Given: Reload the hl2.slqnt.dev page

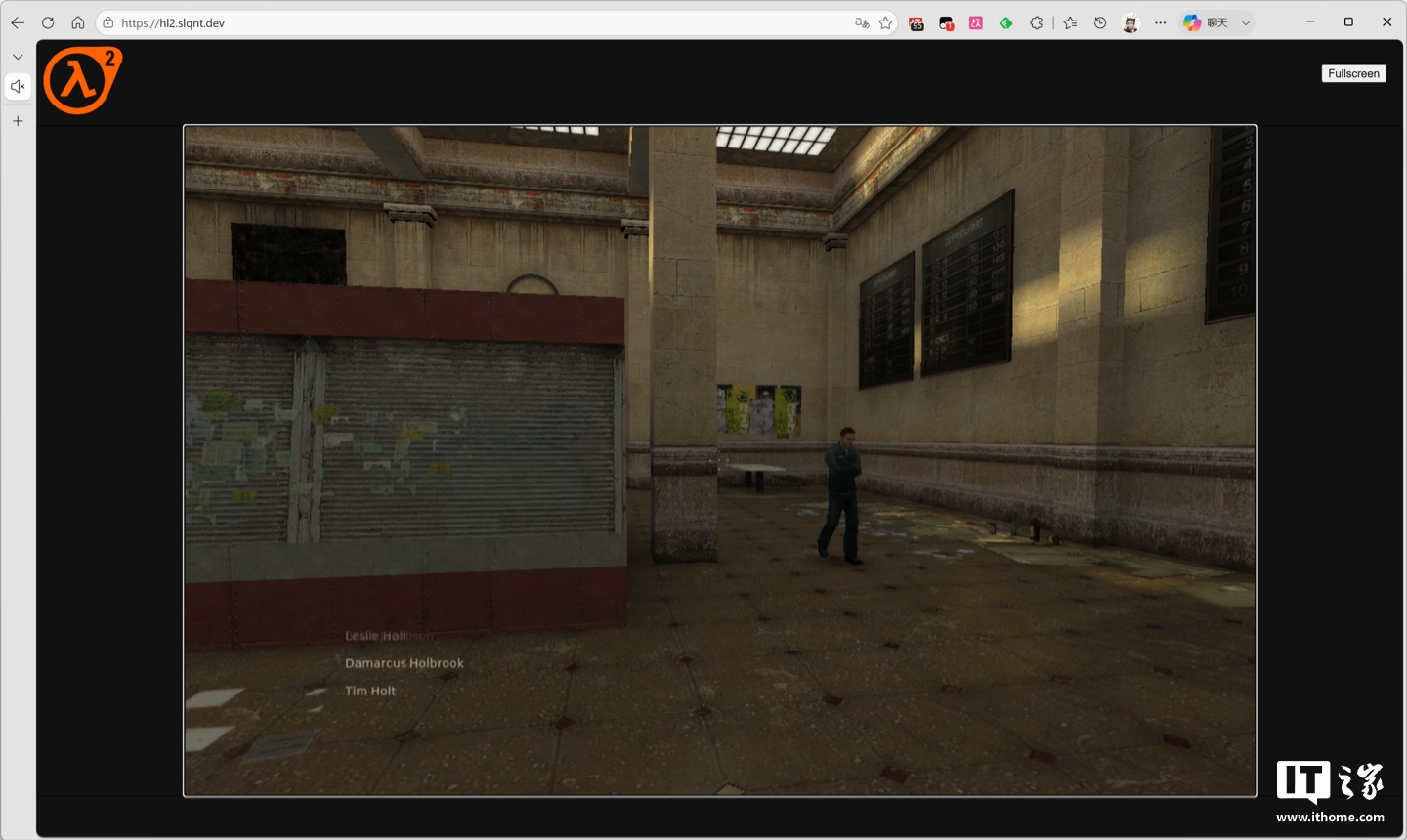Looking at the screenshot, I should [48, 22].
